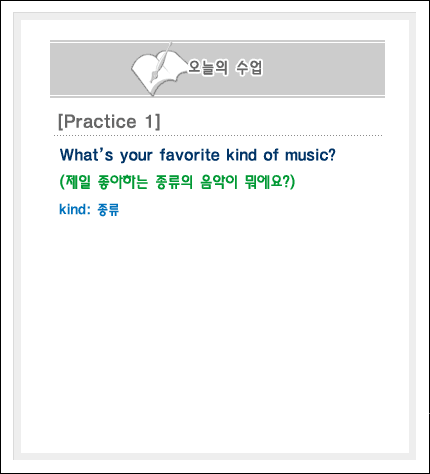The width and height of the screenshot is (430, 474).
Task: Click the word 수업 in the header
Action: coord(250,68)
